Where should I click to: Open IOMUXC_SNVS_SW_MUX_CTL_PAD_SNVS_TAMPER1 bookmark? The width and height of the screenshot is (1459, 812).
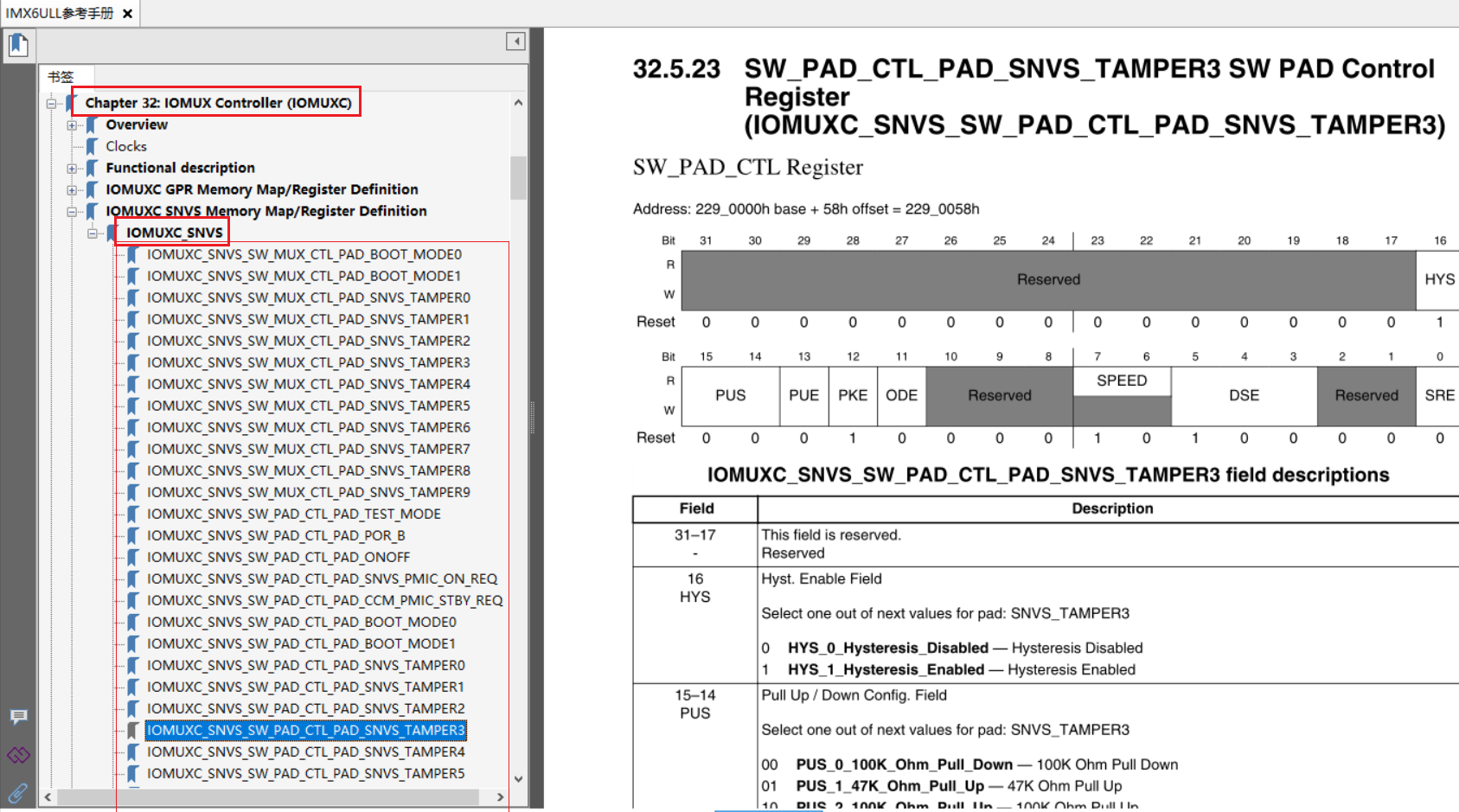[308, 319]
